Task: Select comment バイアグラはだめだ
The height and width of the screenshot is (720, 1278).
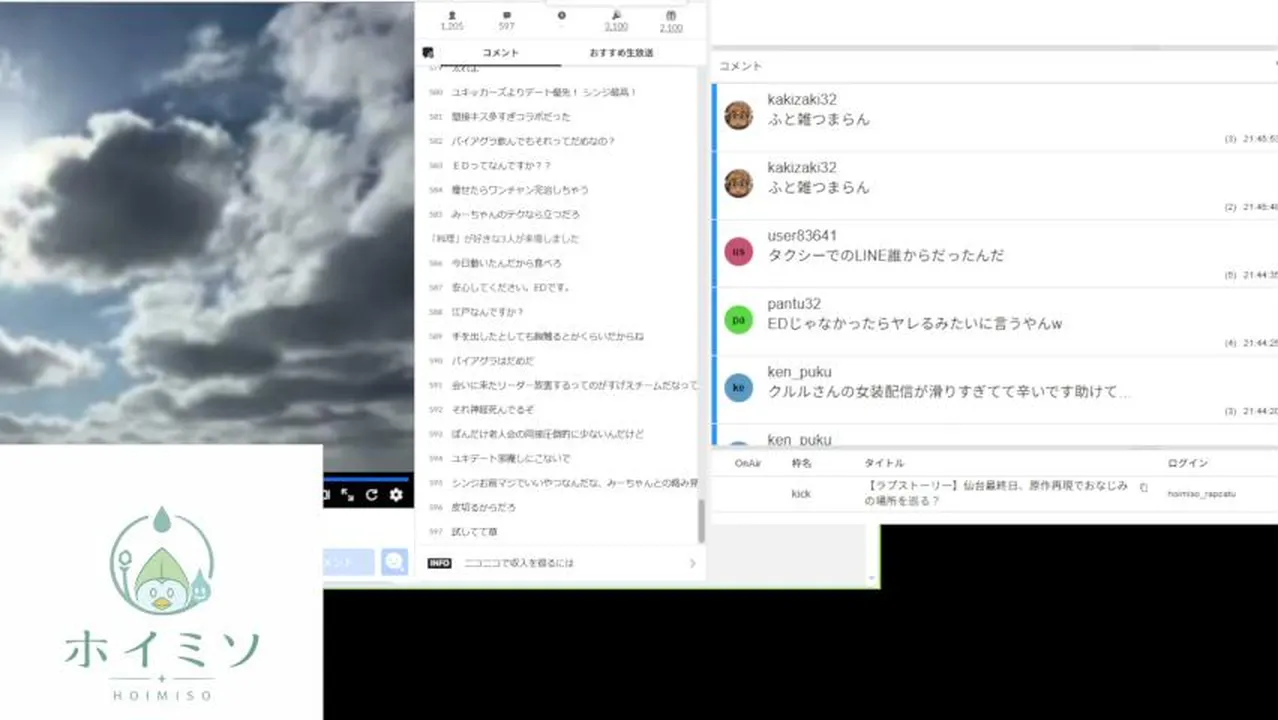Action: pyautogui.click(x=493, y=360)
